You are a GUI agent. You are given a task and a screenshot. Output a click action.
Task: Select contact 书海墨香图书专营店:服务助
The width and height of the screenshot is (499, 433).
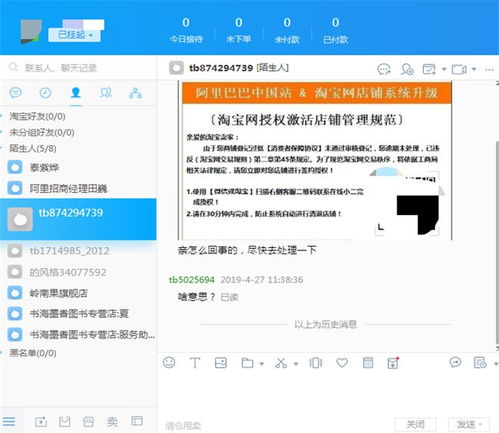tap(78, 334)
